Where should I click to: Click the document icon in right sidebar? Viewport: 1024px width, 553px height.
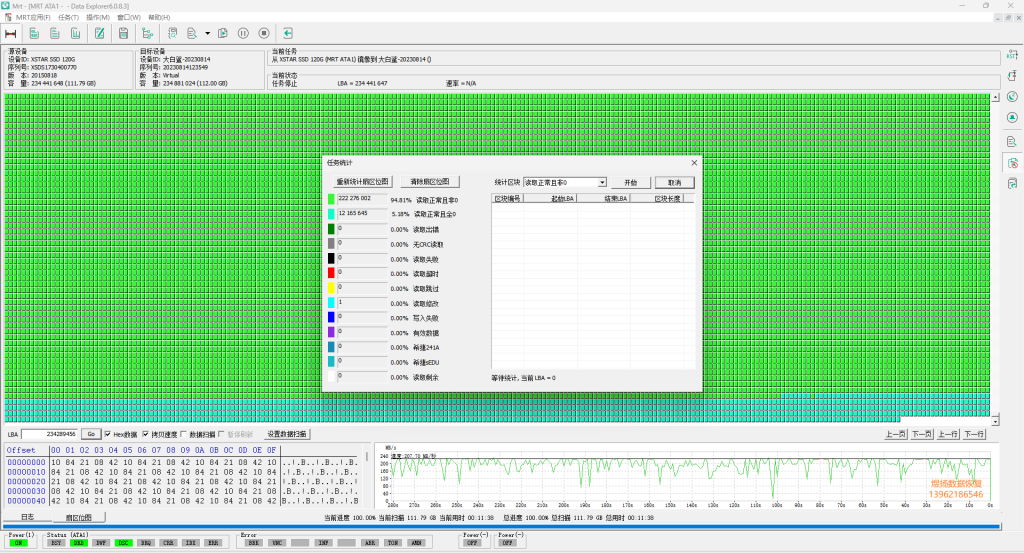click(x=1012, y=142)
